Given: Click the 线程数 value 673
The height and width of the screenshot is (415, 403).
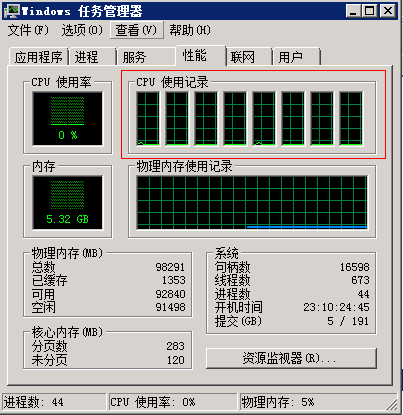Looking at the screenshot, I should click(360, 280).
